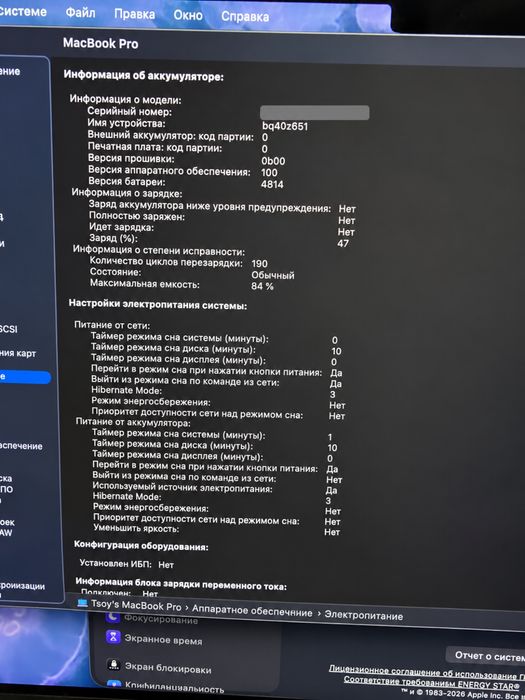525x700 pixels.
Task: Select the card reader (карт) sidebar item
Action: click(x=18, y=354)
